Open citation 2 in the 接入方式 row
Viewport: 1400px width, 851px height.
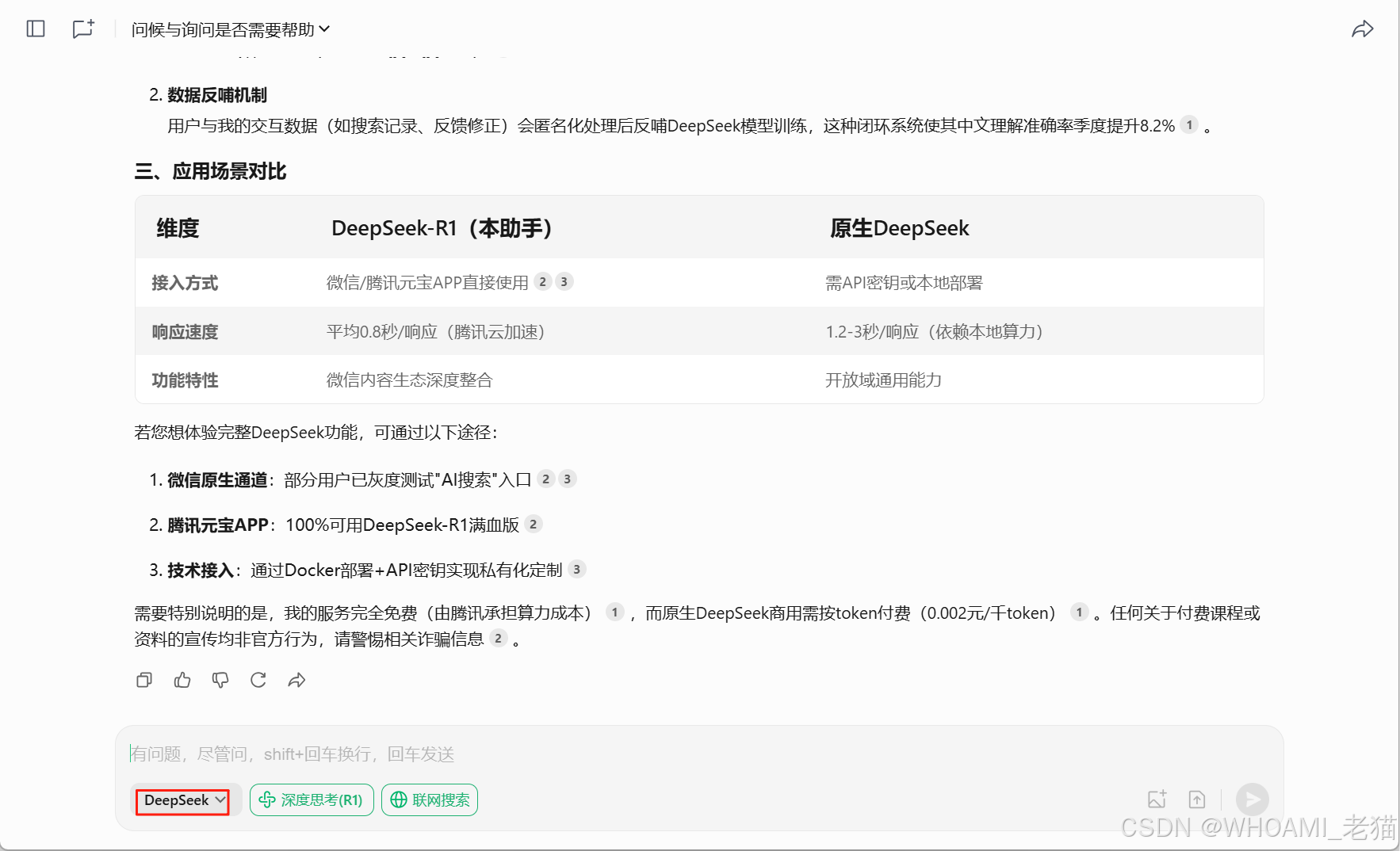pyautogui.click(x=542, y=282)
